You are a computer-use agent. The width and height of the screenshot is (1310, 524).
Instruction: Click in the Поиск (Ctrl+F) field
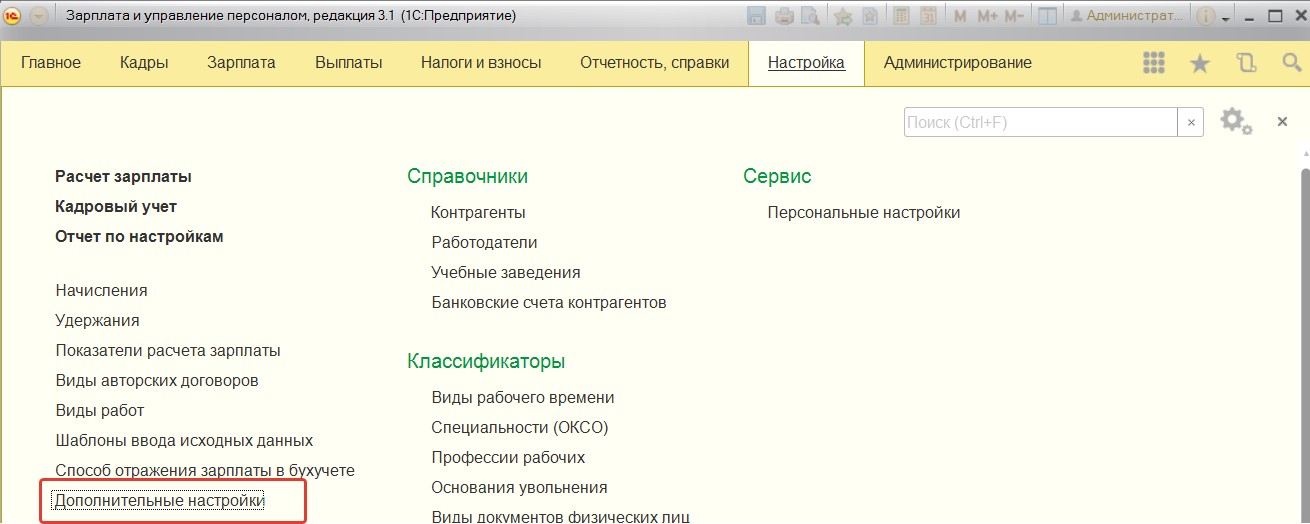[x=1040, y=122]
